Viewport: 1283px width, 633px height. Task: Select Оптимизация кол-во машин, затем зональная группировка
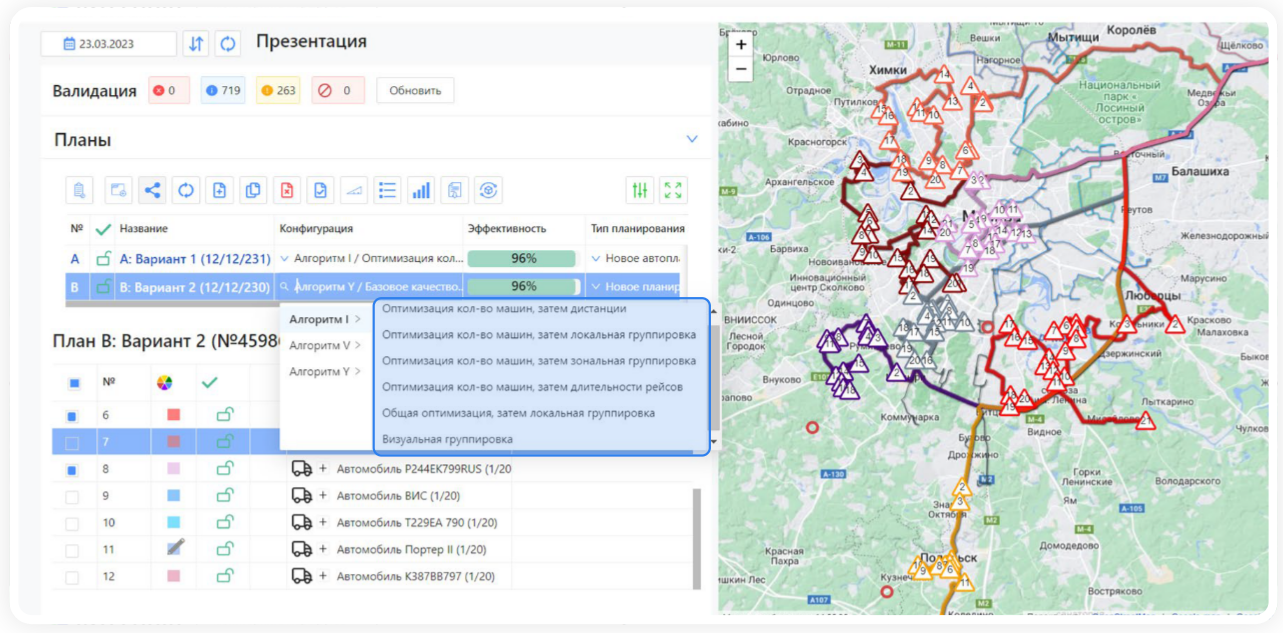[539, 360]
